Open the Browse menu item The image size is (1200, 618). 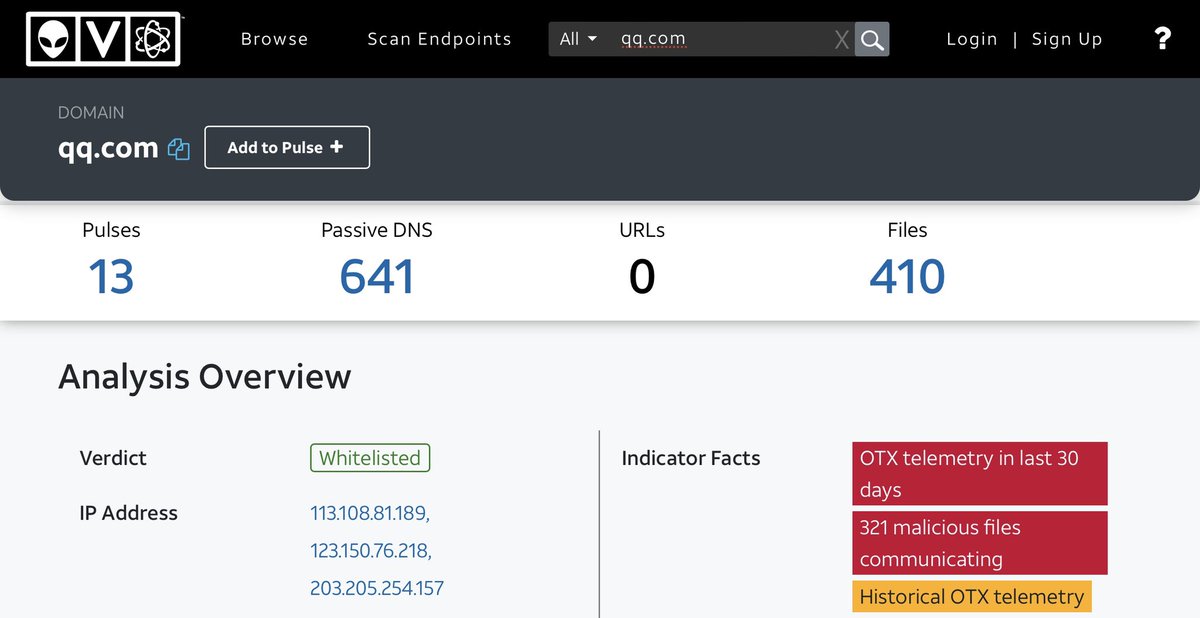tap(274, 39)
